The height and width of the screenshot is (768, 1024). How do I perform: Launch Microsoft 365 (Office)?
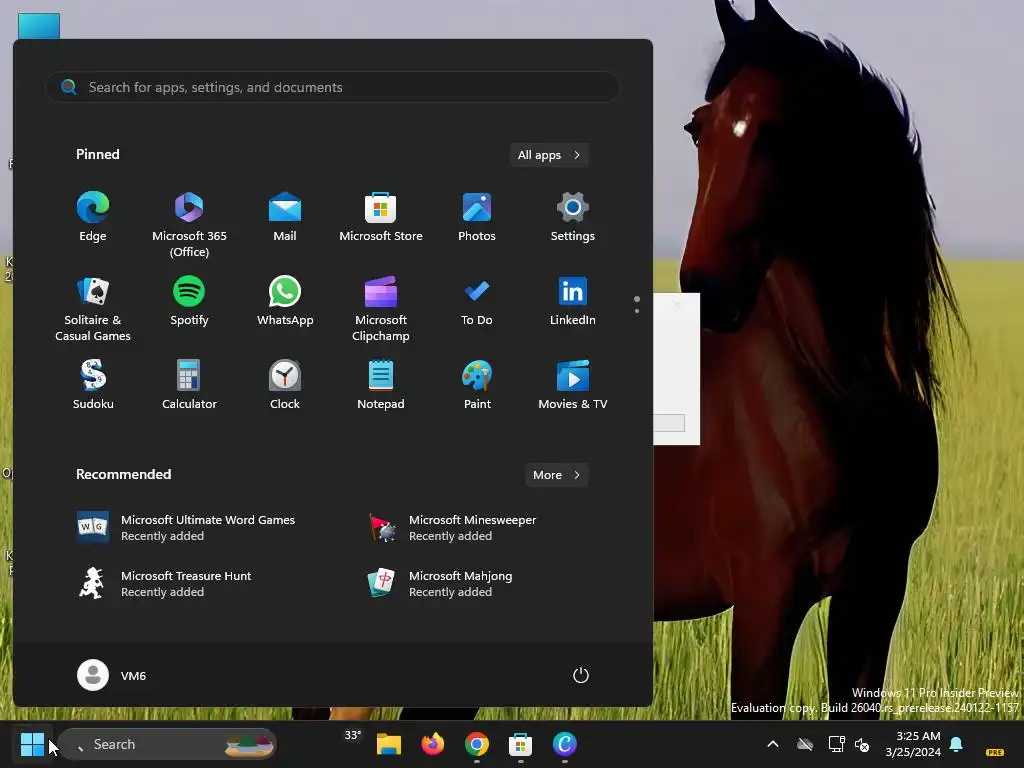coord(189,225)
